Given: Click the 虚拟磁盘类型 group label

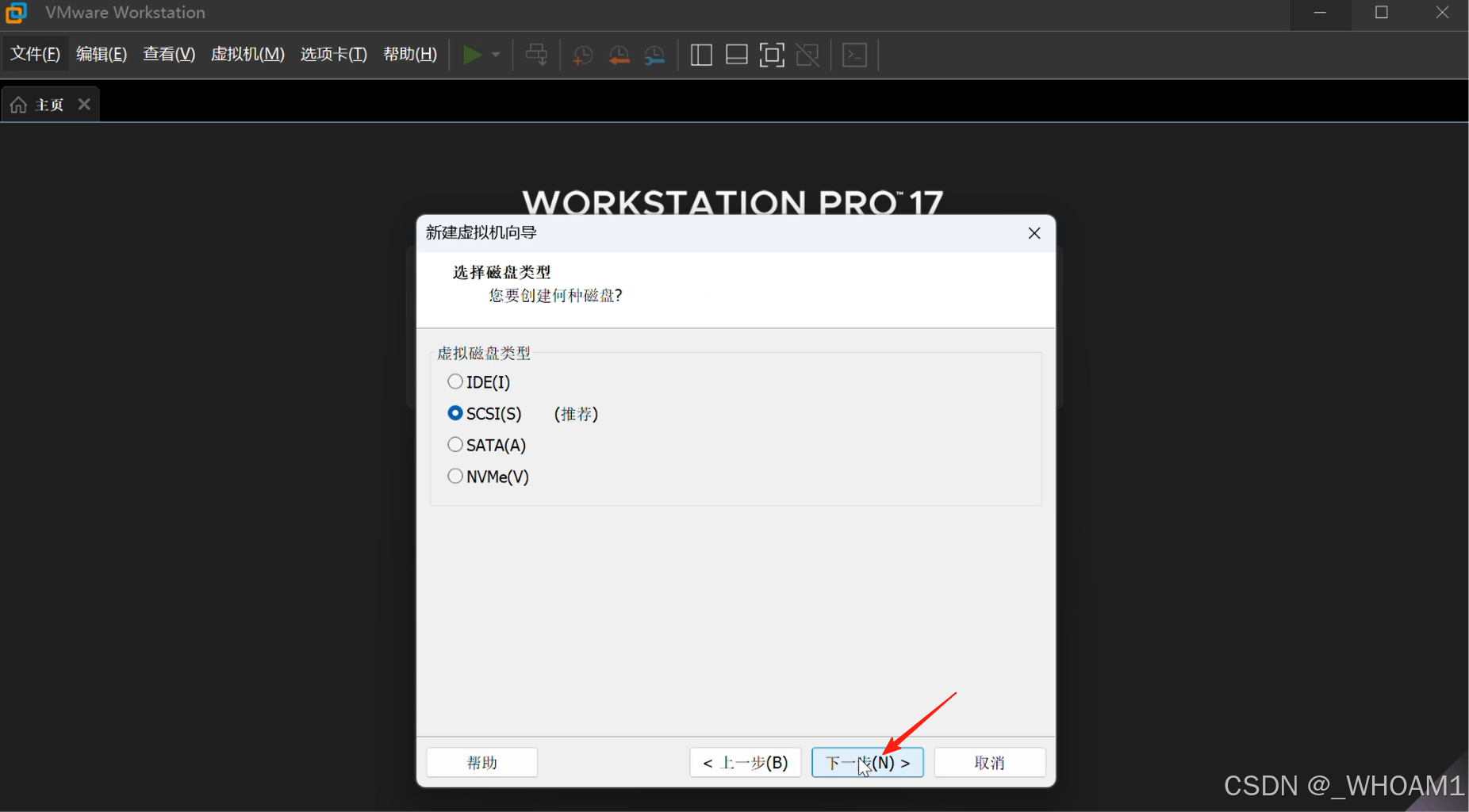Looking at the screenshot, I should click(x=484, y=354).
